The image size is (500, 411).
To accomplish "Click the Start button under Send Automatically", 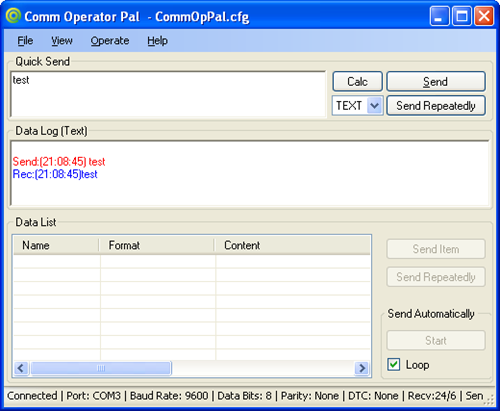I will (436, 340).
